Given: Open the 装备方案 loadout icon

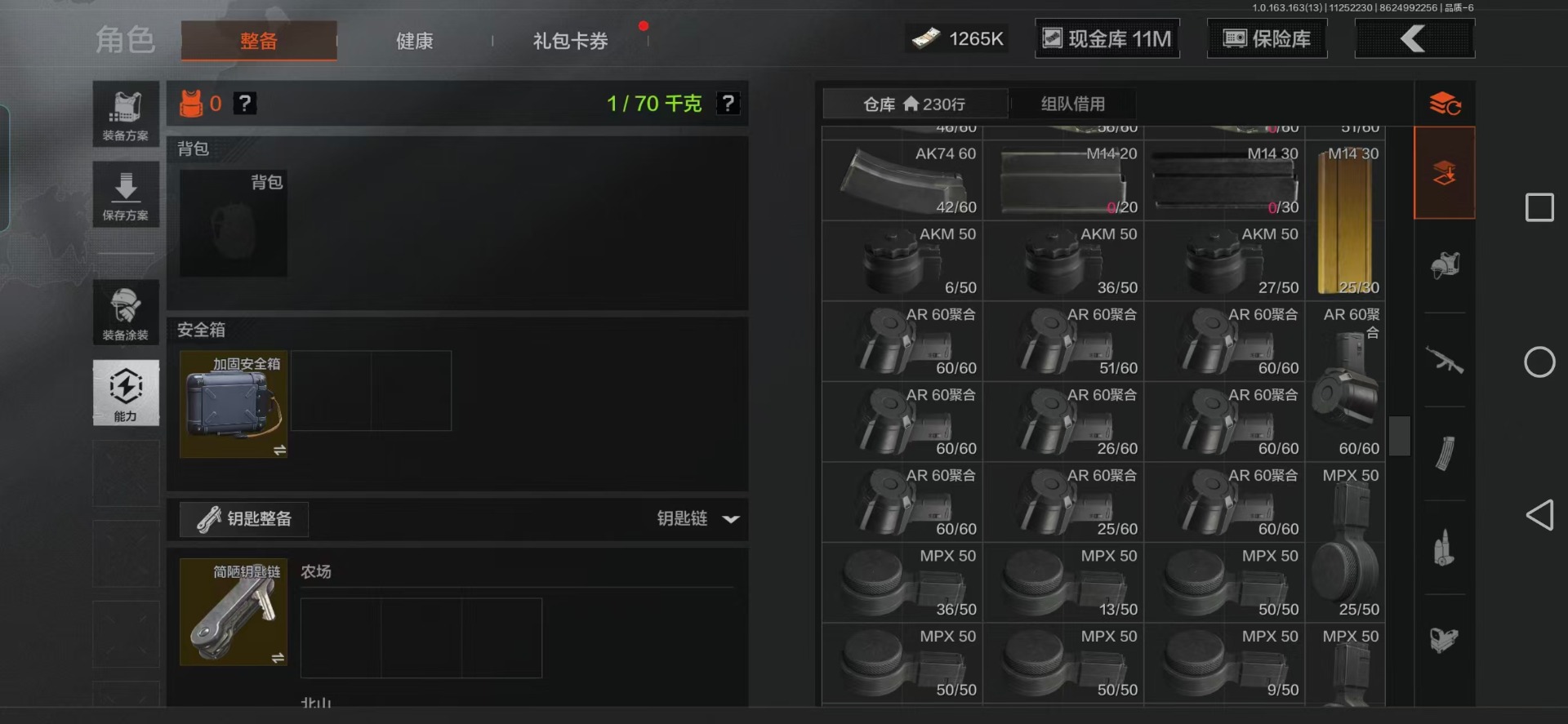Looking at the screenshot, I should pyautogui.click(x=126, y=114).
